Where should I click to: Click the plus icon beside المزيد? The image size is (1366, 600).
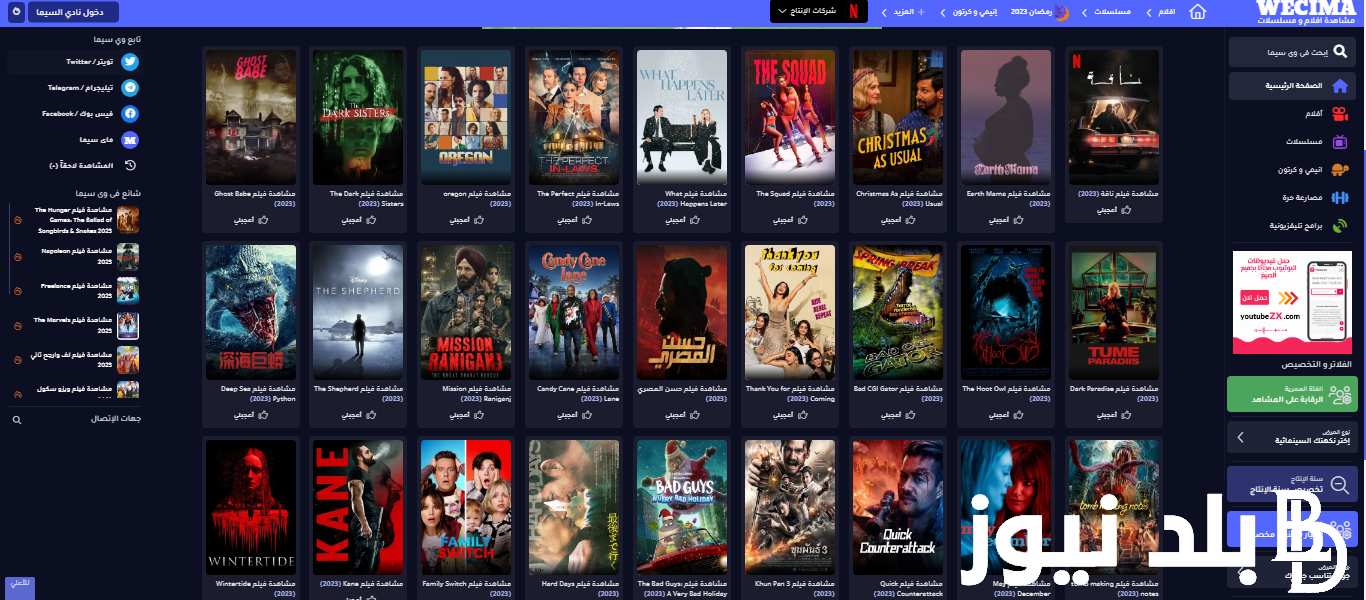click(x=921, y=12)
